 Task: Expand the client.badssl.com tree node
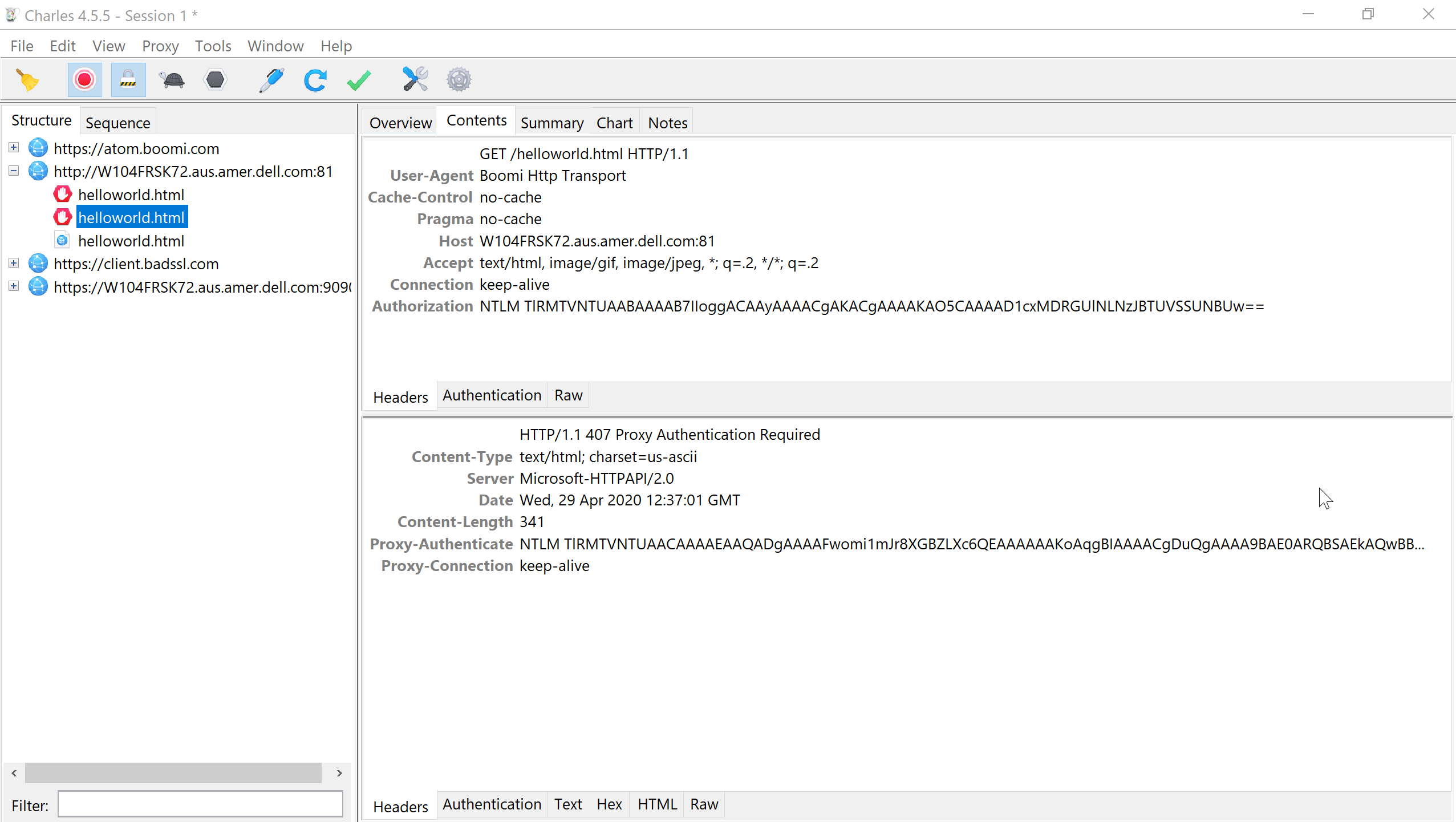13,262
